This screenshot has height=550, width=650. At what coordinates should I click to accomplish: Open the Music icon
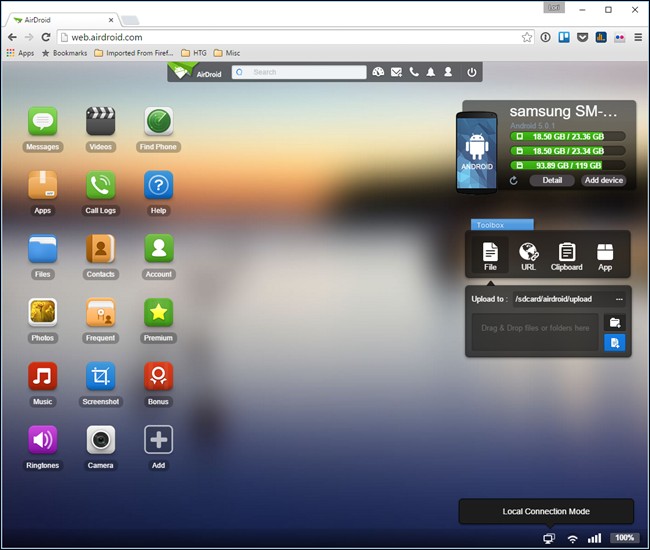[42, 376]
